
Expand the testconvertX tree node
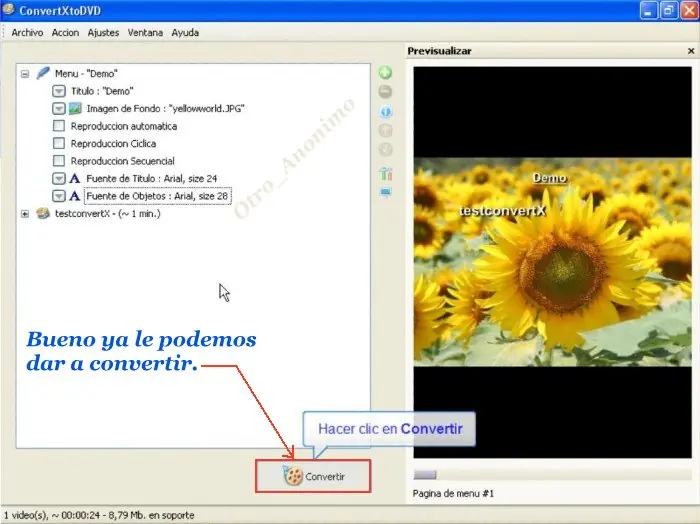(25, 214)
